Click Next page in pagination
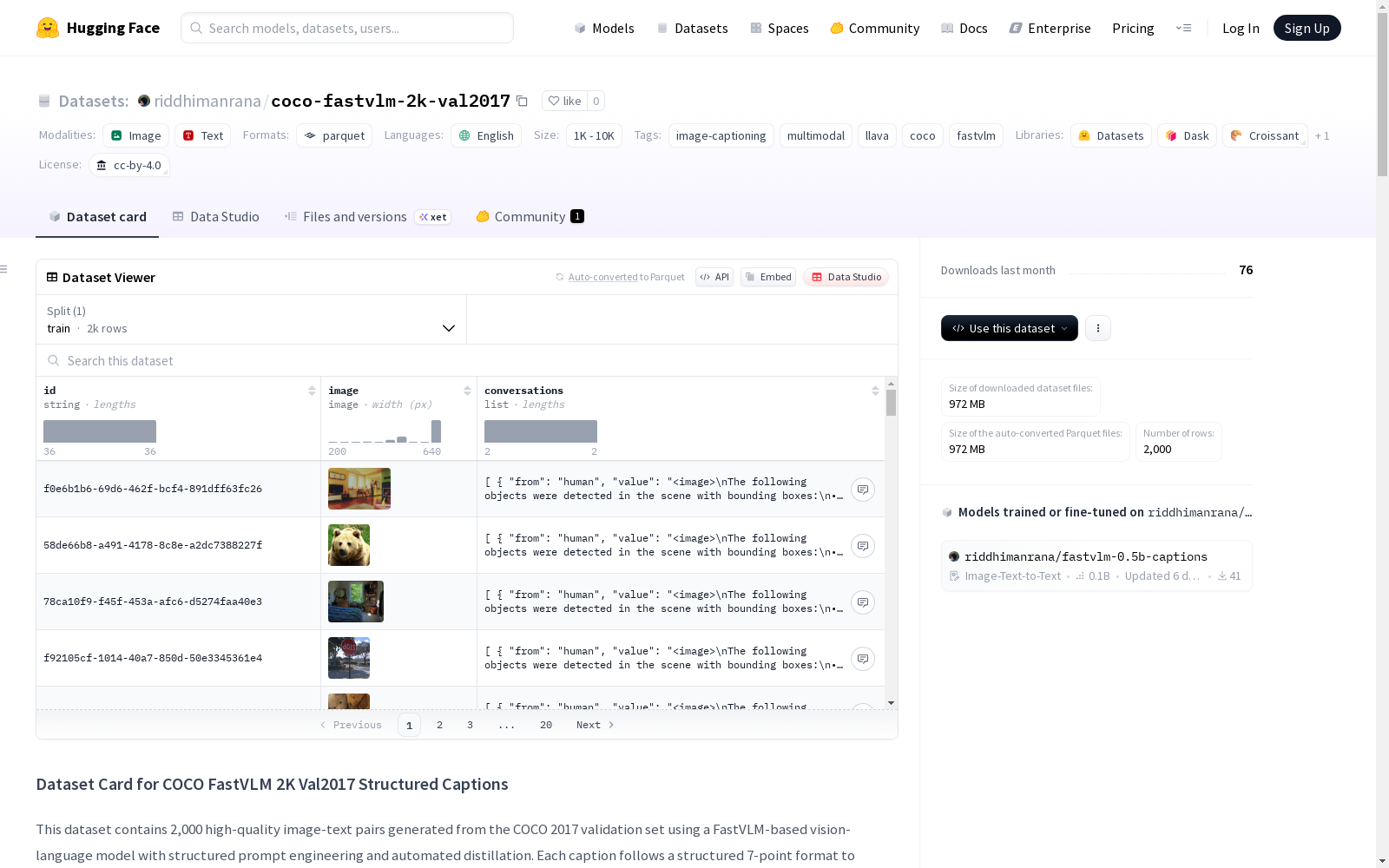Viewport: 1389px width, 868px height. pyautogui.click(x=596, y=725)
